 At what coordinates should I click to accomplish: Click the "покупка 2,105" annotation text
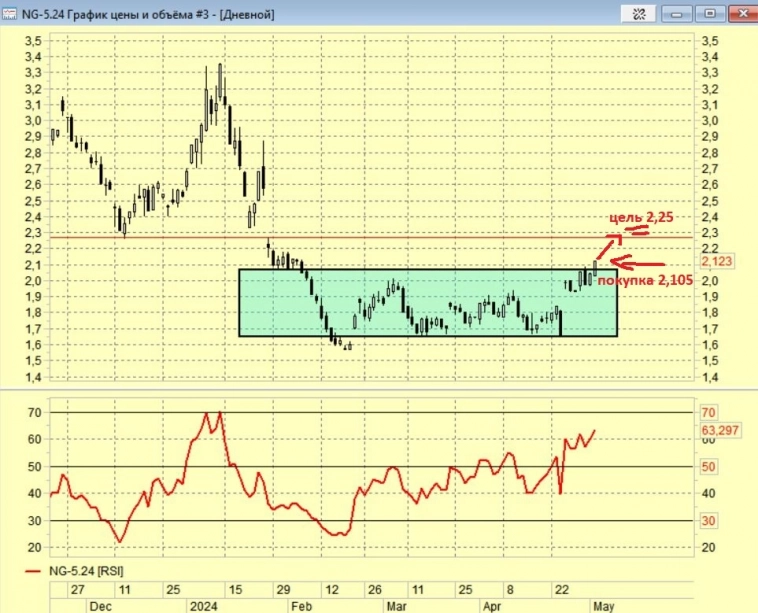[642, 281]
